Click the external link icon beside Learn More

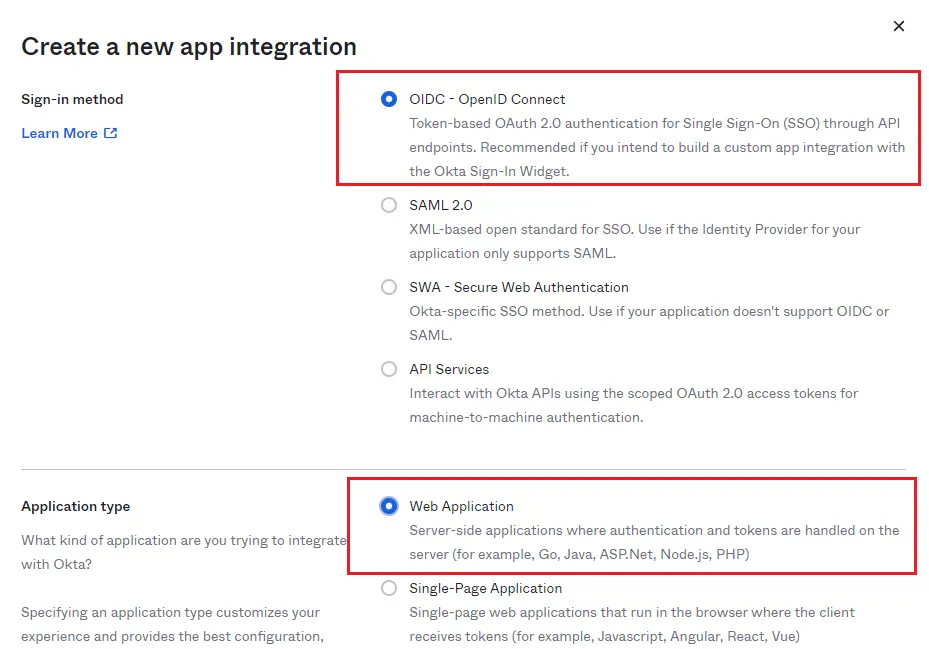111,133
